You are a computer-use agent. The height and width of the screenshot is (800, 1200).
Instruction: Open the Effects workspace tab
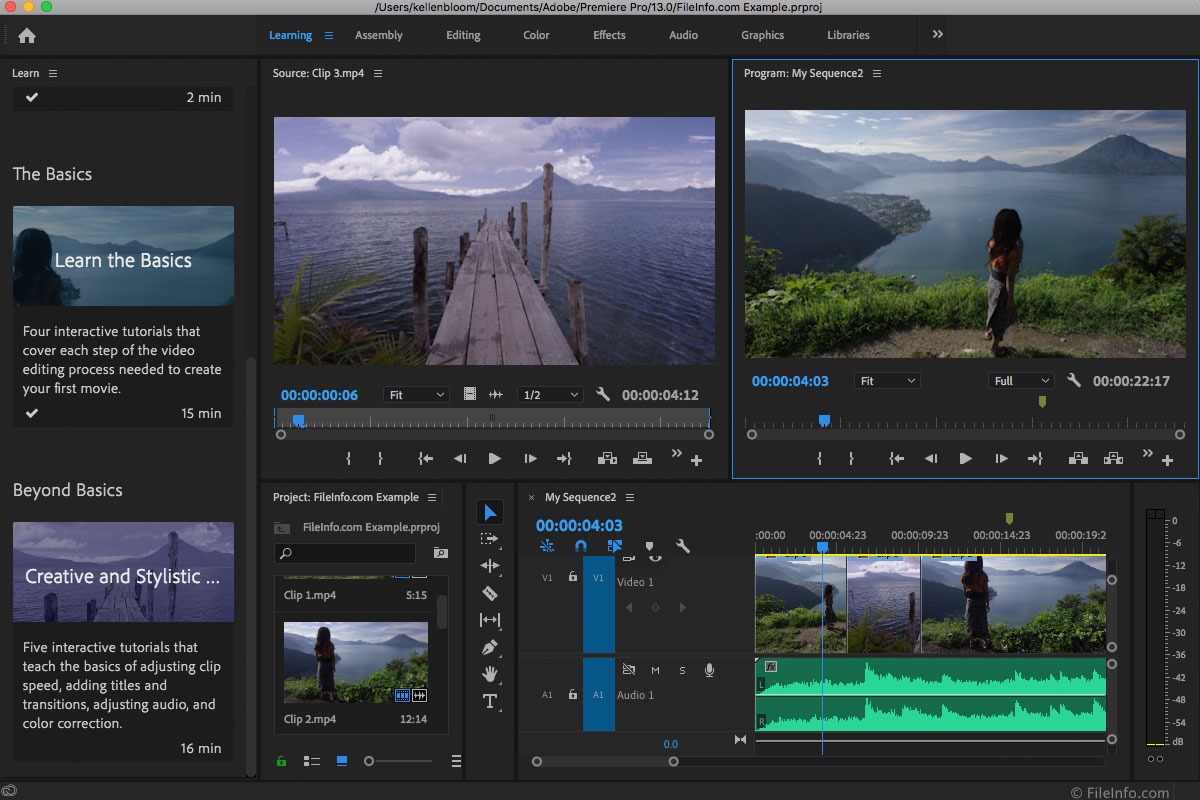pyautogui.click(x=609, y=34)
